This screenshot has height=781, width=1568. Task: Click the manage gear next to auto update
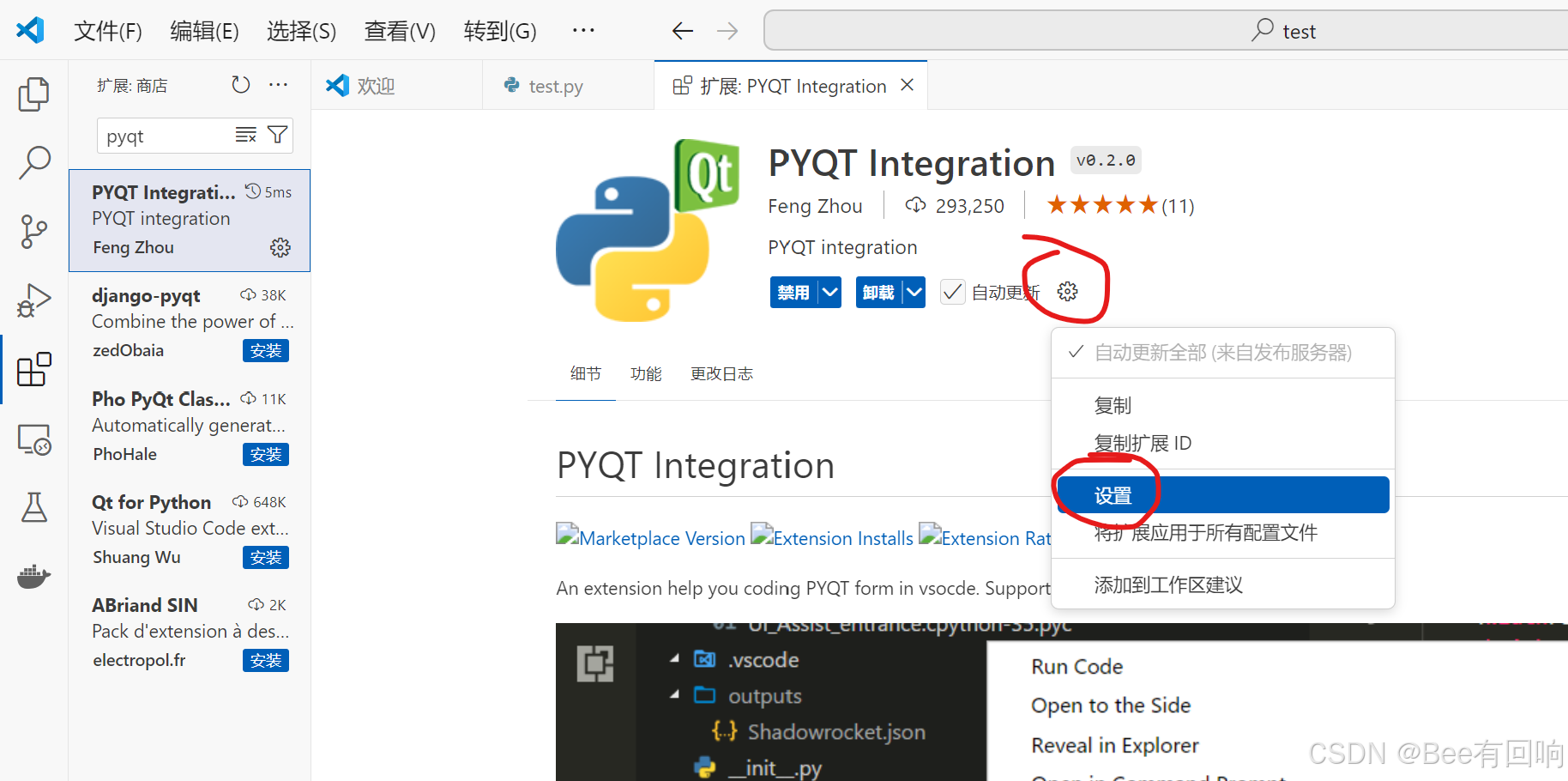[x=1067, y=292]
